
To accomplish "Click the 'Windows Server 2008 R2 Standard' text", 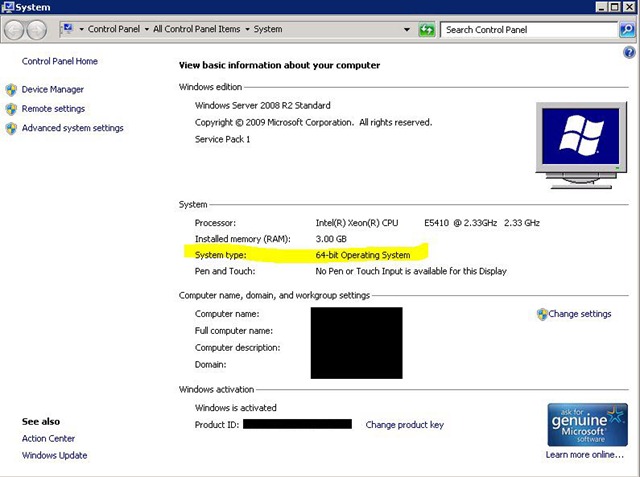I will tap(262, 105).
